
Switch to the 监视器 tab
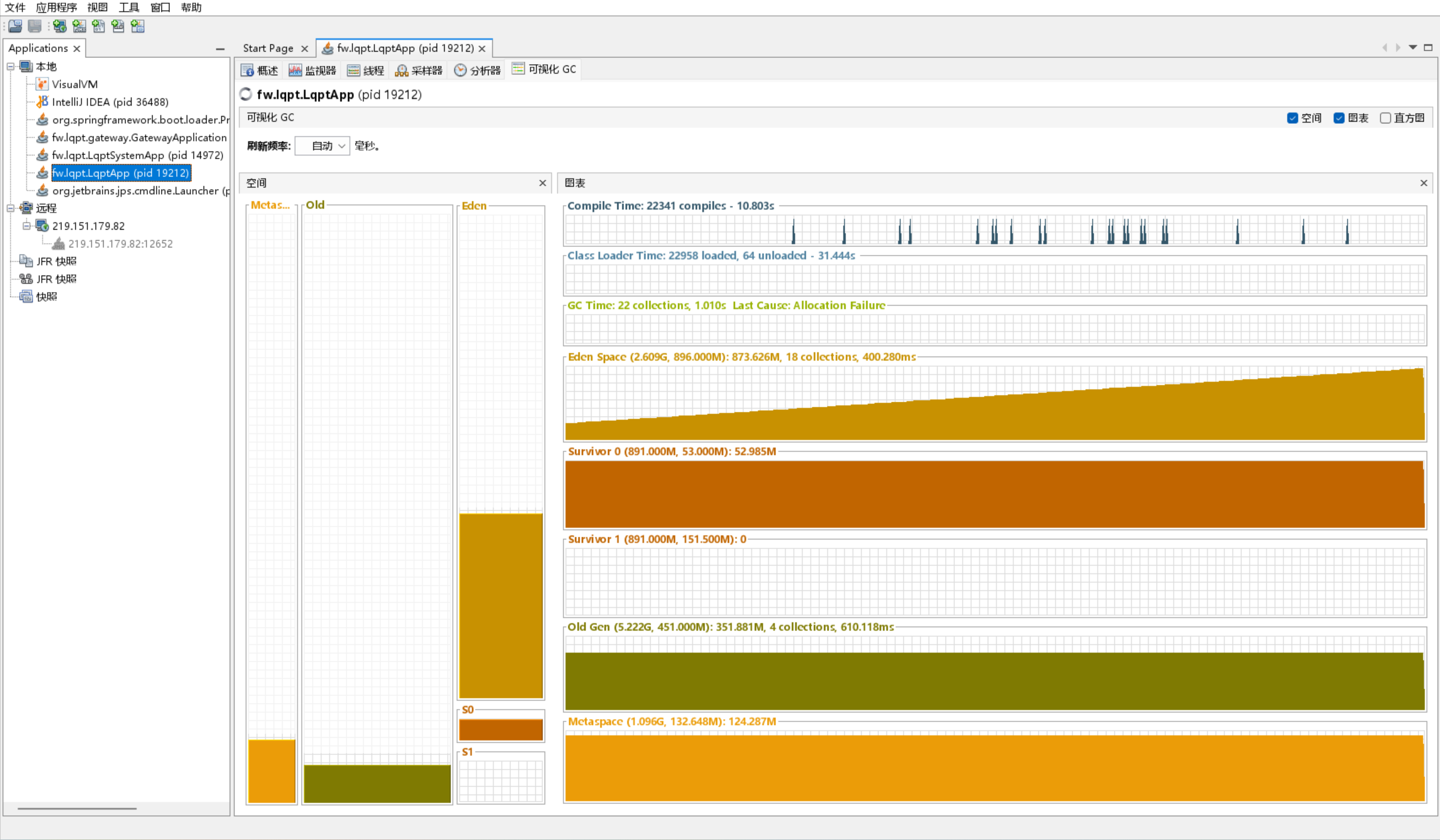312,70
